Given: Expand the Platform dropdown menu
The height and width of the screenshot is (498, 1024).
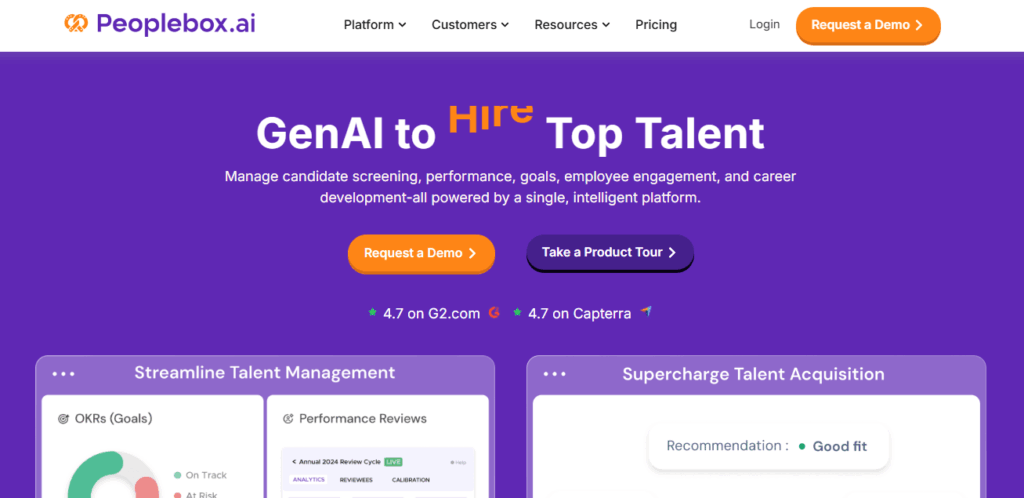Looking at the screenshot, I should (374, 24).
